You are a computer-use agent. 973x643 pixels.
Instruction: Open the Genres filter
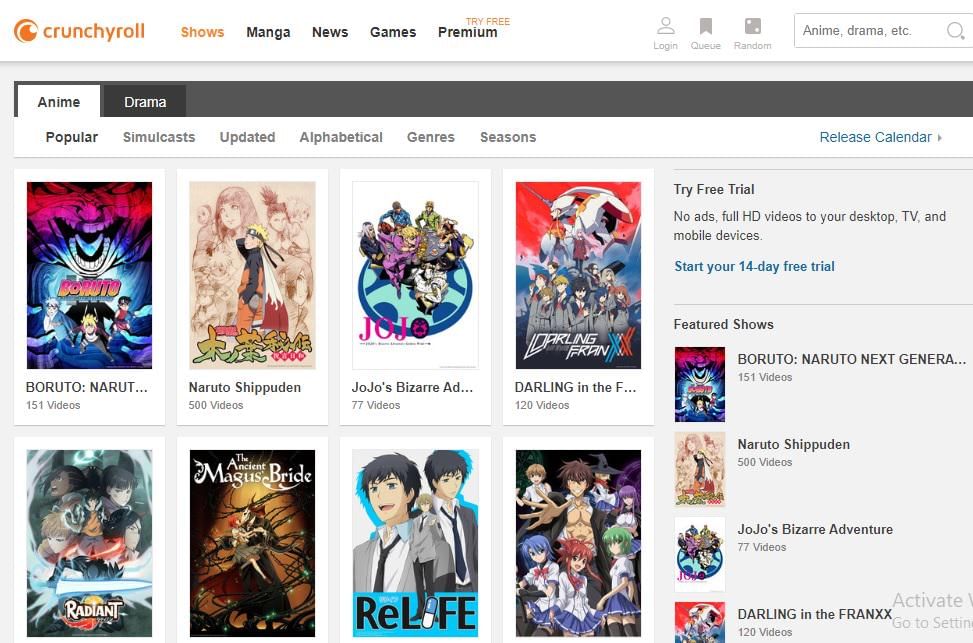coord(430,137)
